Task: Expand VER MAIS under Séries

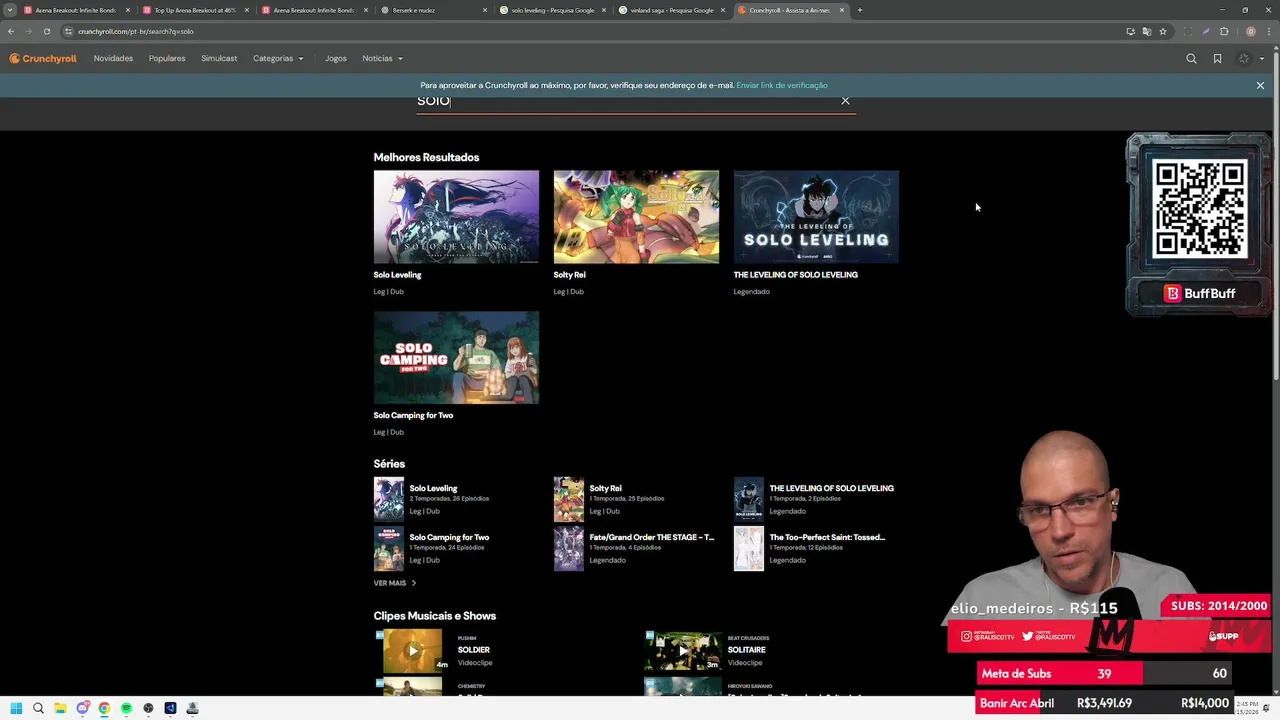Action: pyautogui.click(x=394, y=583)
